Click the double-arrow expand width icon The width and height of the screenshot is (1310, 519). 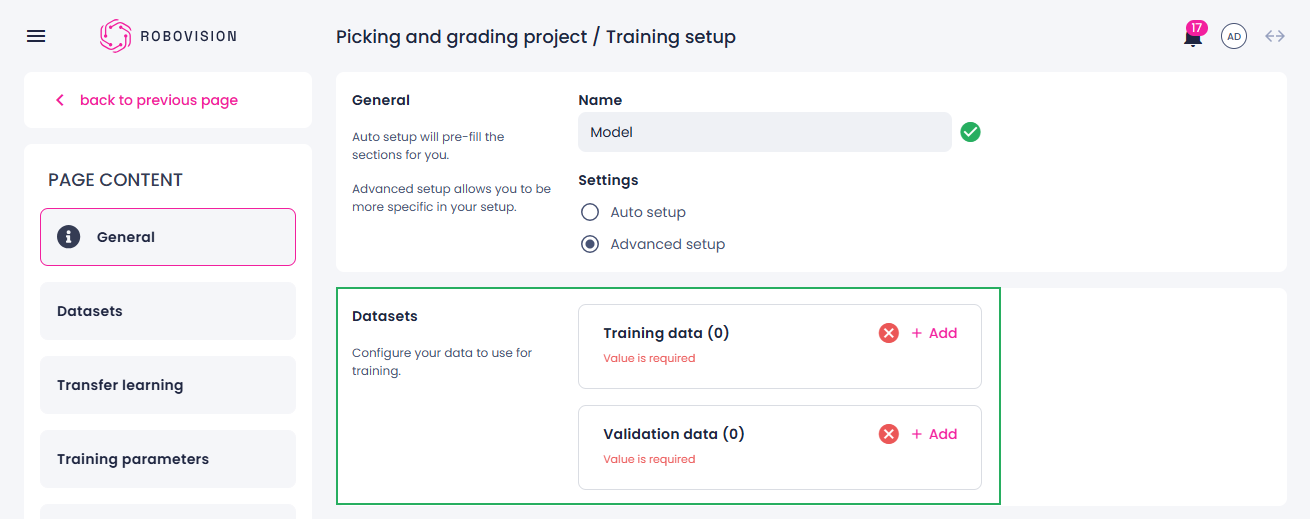point(1275,36)
